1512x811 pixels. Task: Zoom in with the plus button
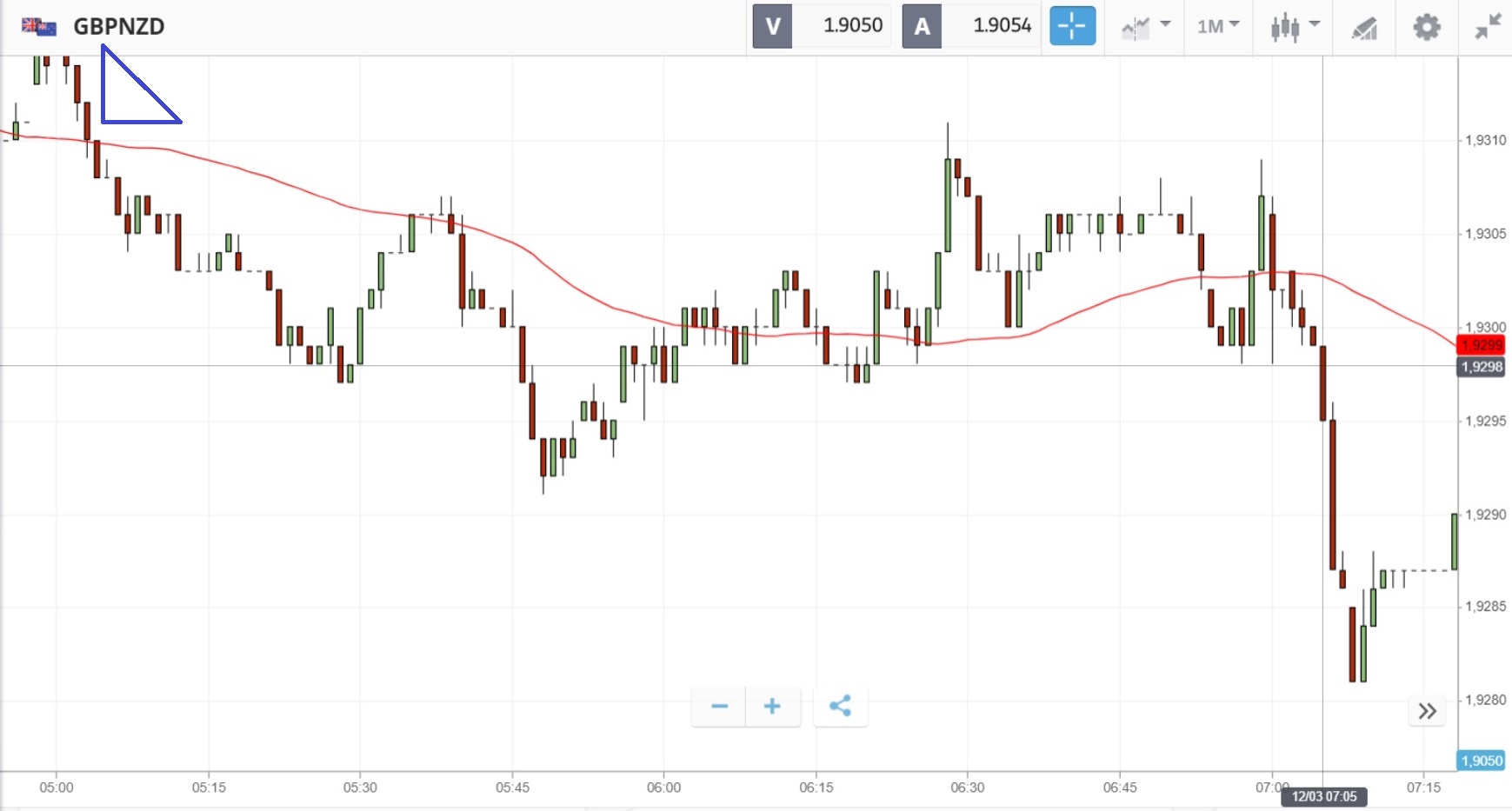(772, 706)
